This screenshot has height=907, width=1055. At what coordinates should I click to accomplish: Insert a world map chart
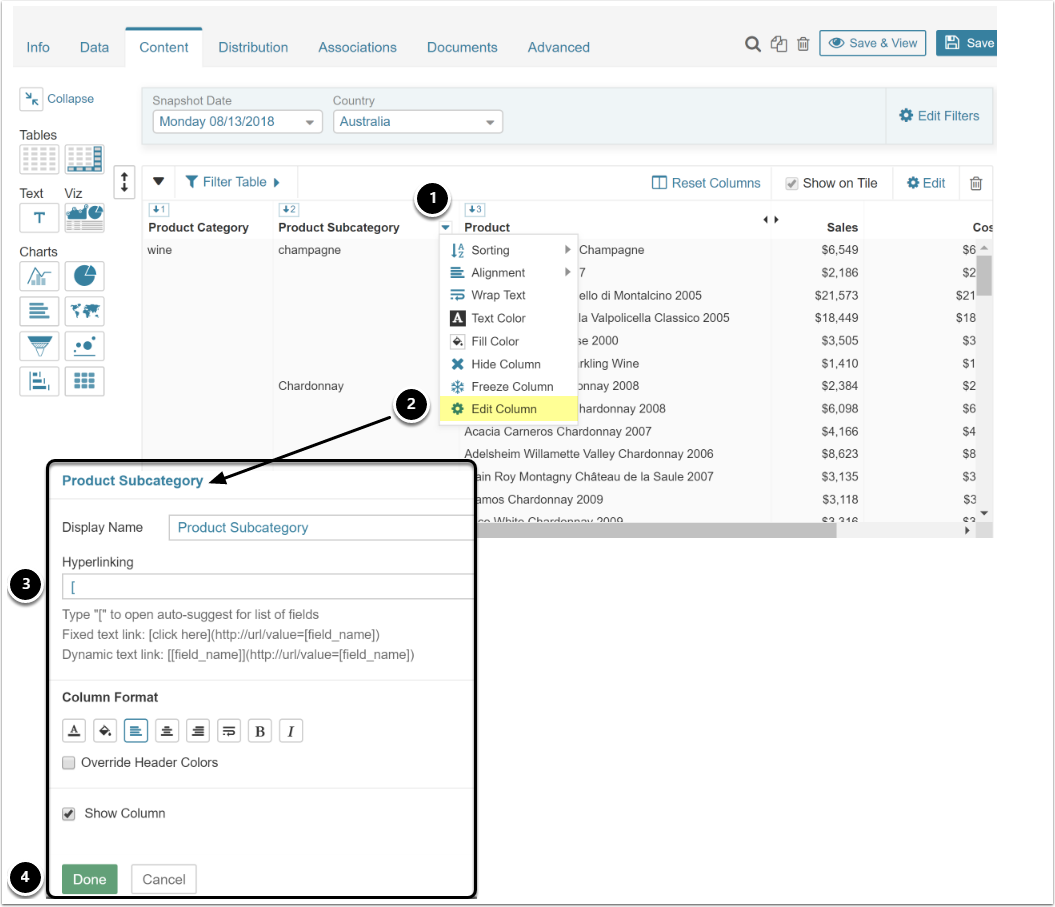[84, 312]
